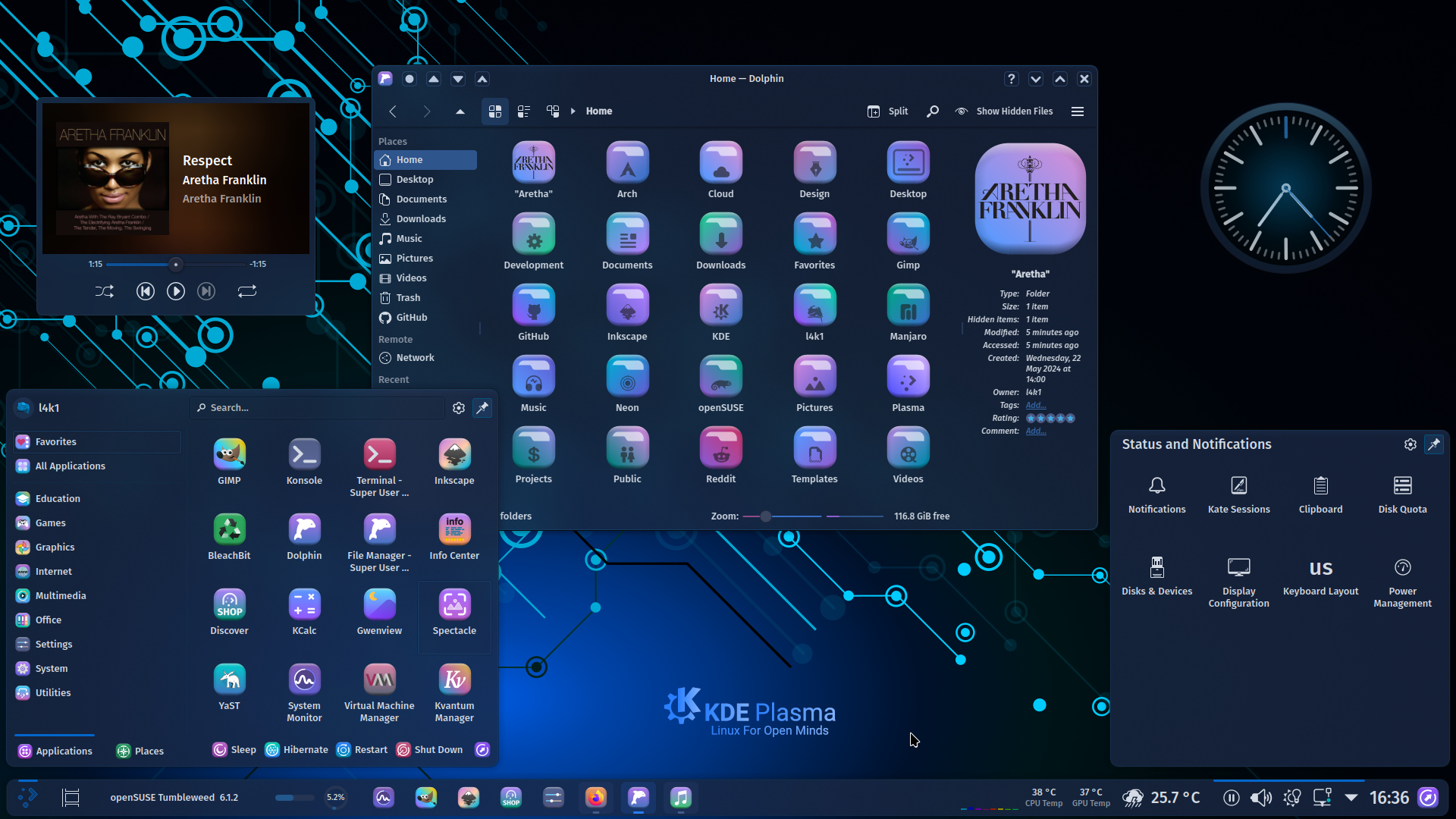Open Konsole from the application launcher
The image size is (1456, 819).
coord(304,462)
